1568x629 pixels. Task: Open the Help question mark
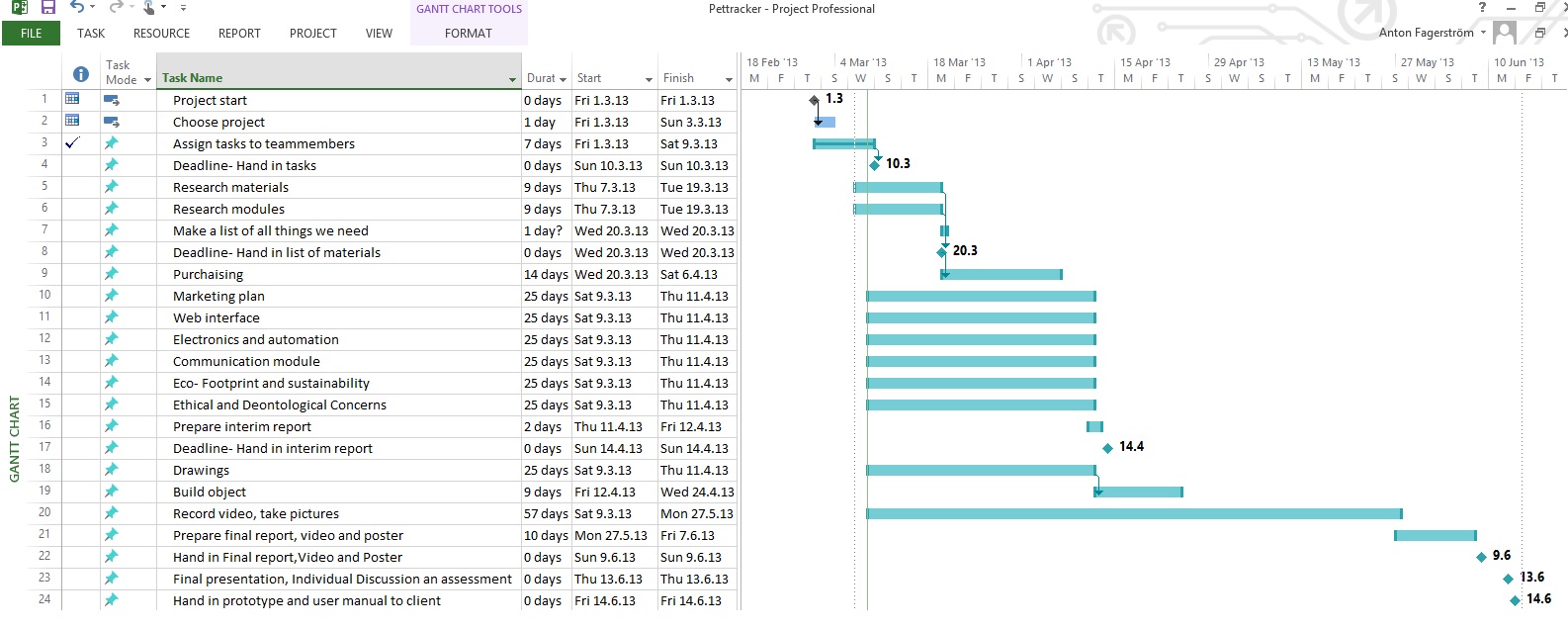(1482, 8)
